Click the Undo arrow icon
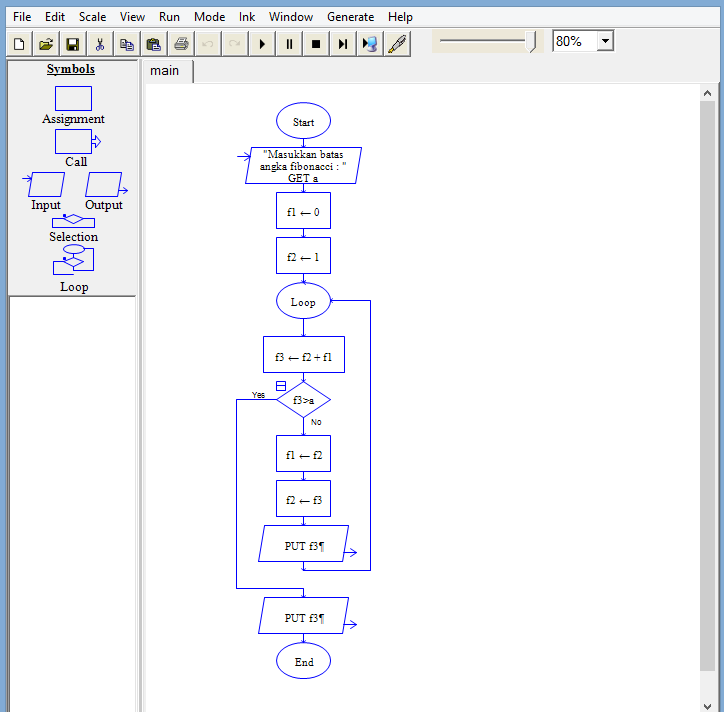The height and width of the screenshot is (712, 724). click(x=207, y=44)
